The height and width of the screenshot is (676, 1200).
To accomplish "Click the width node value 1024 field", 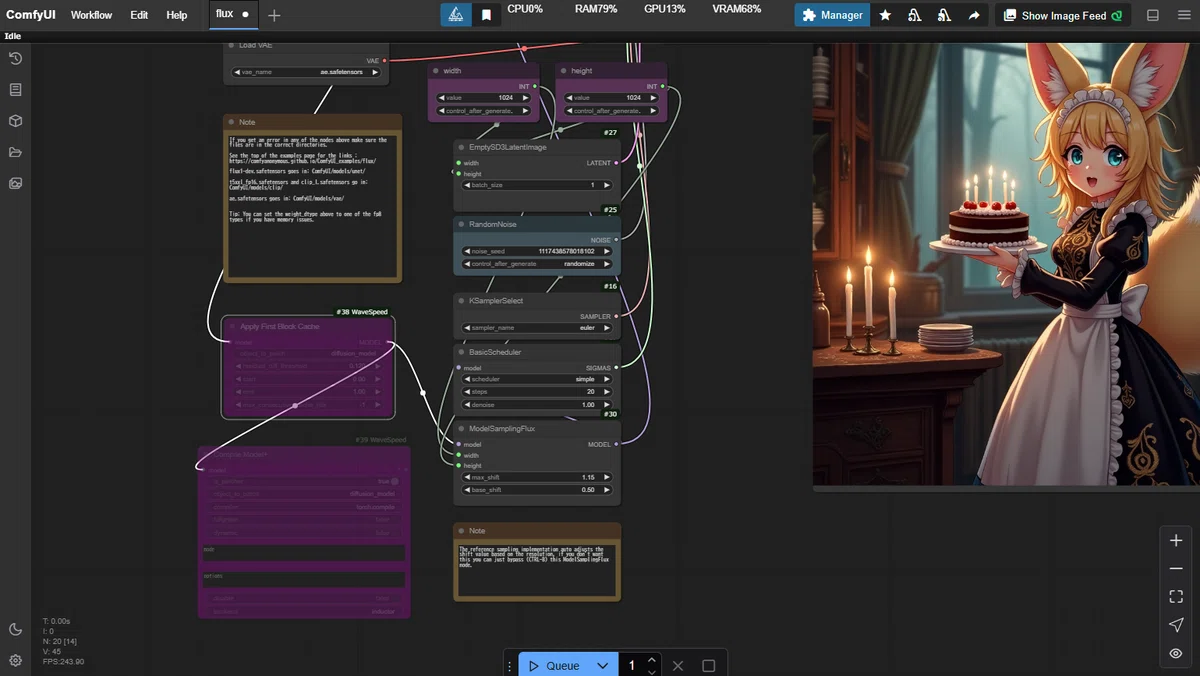I will [482, 98].
